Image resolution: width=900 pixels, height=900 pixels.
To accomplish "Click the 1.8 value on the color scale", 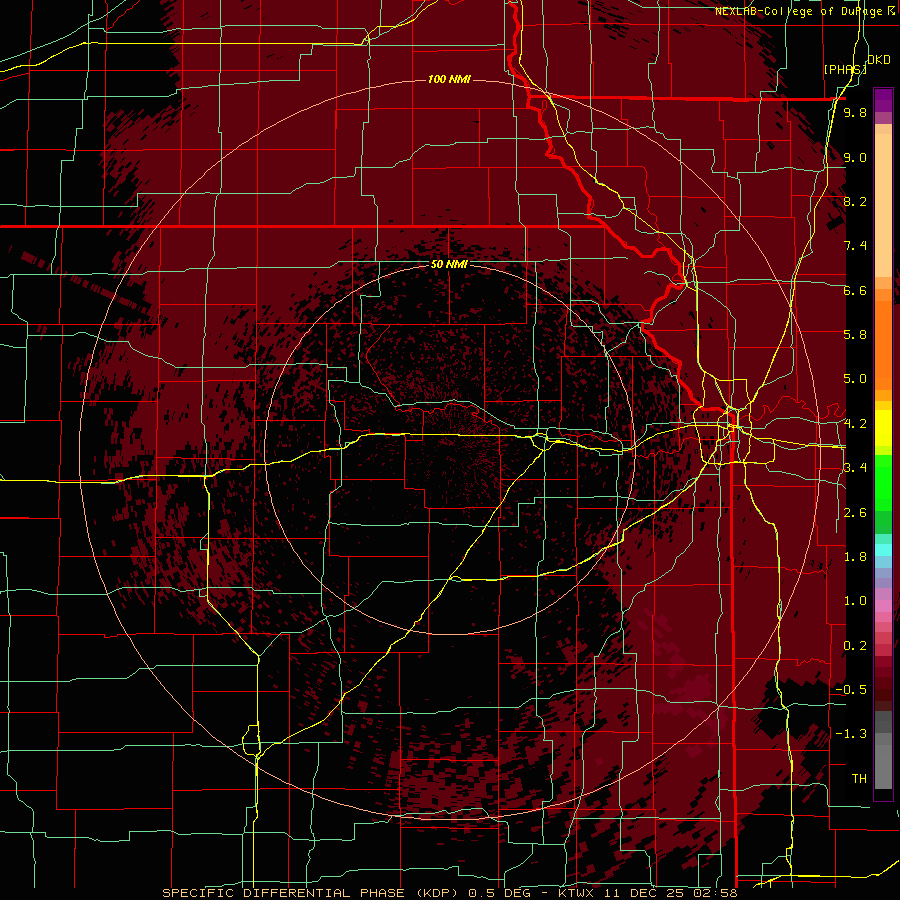I will [855, 557].
